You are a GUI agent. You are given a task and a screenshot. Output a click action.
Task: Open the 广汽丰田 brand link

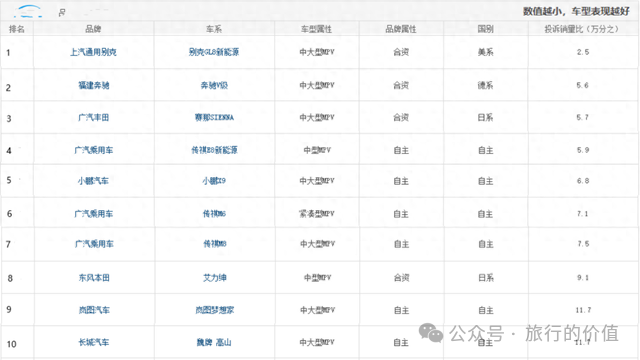[94, 117]
